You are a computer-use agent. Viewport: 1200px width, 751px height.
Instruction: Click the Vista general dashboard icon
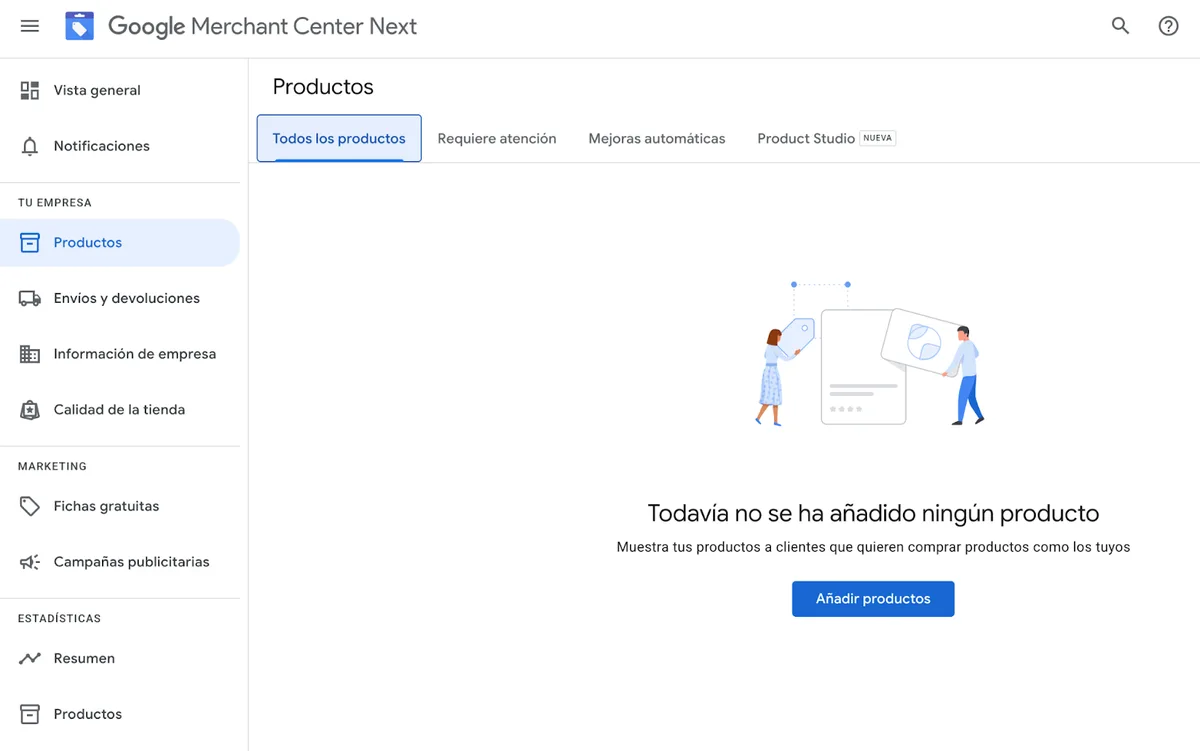[30, 90]
